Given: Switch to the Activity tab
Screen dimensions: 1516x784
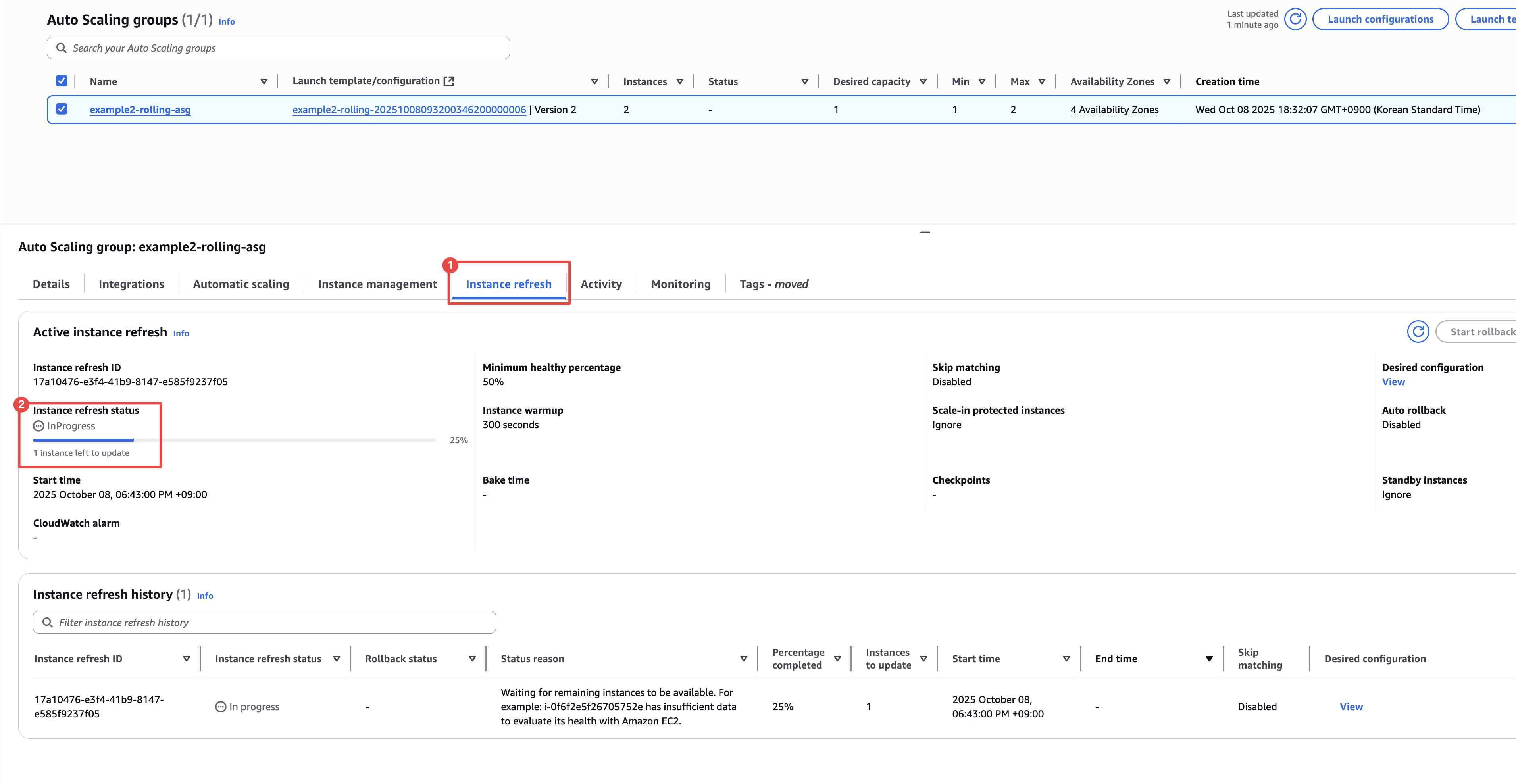Looking at the screenshot, I should (x=601, y=284).
